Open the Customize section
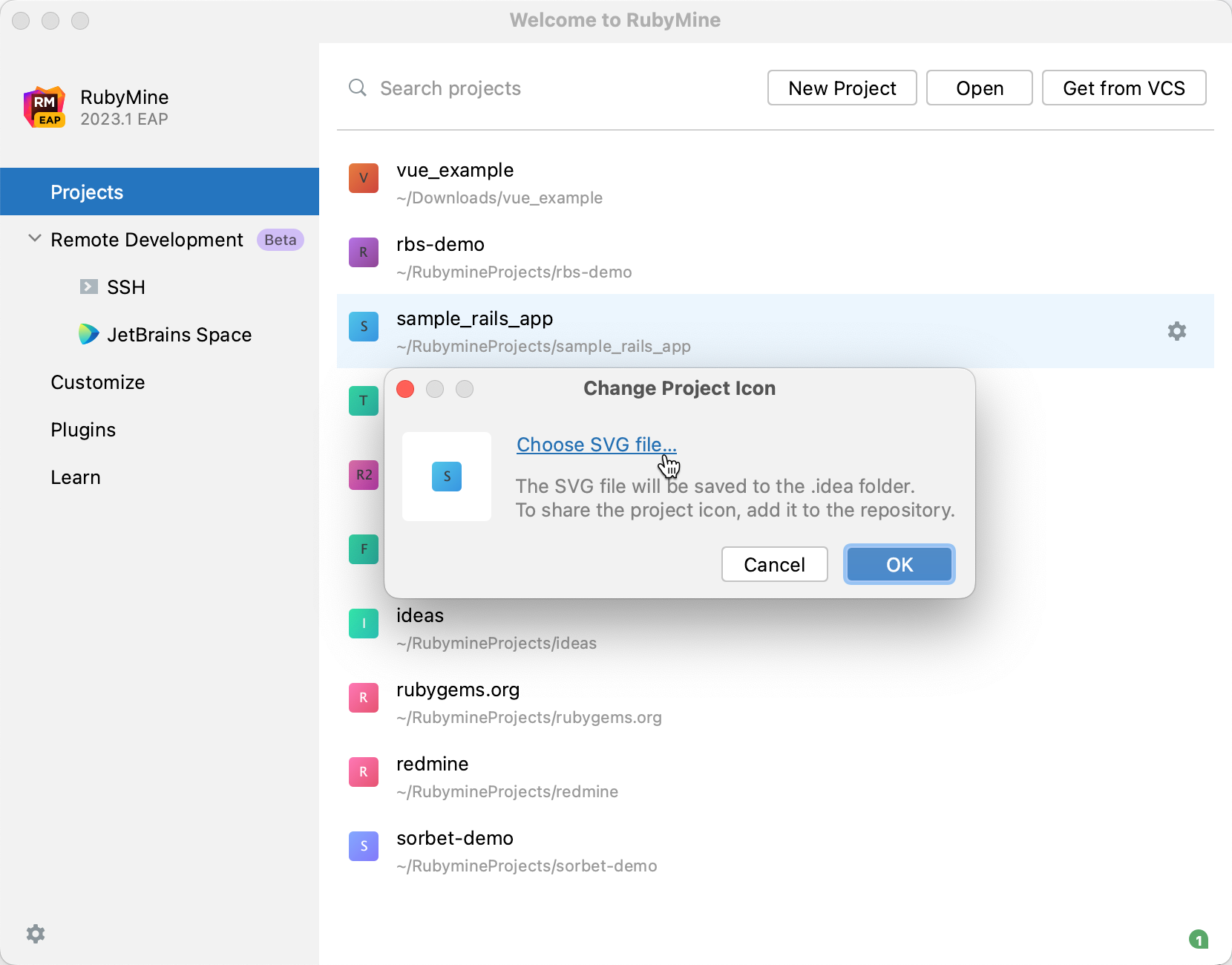The height and width of the screenshot is (965, 1232). 98,382
